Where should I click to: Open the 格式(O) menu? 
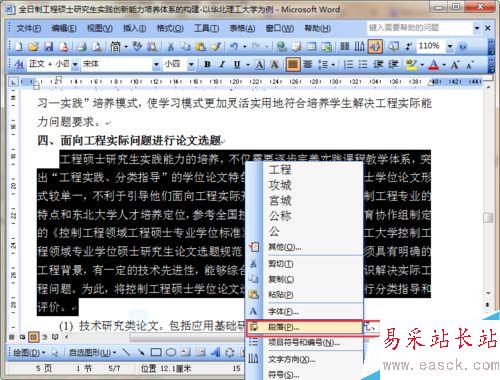click(x=170, y=28)
